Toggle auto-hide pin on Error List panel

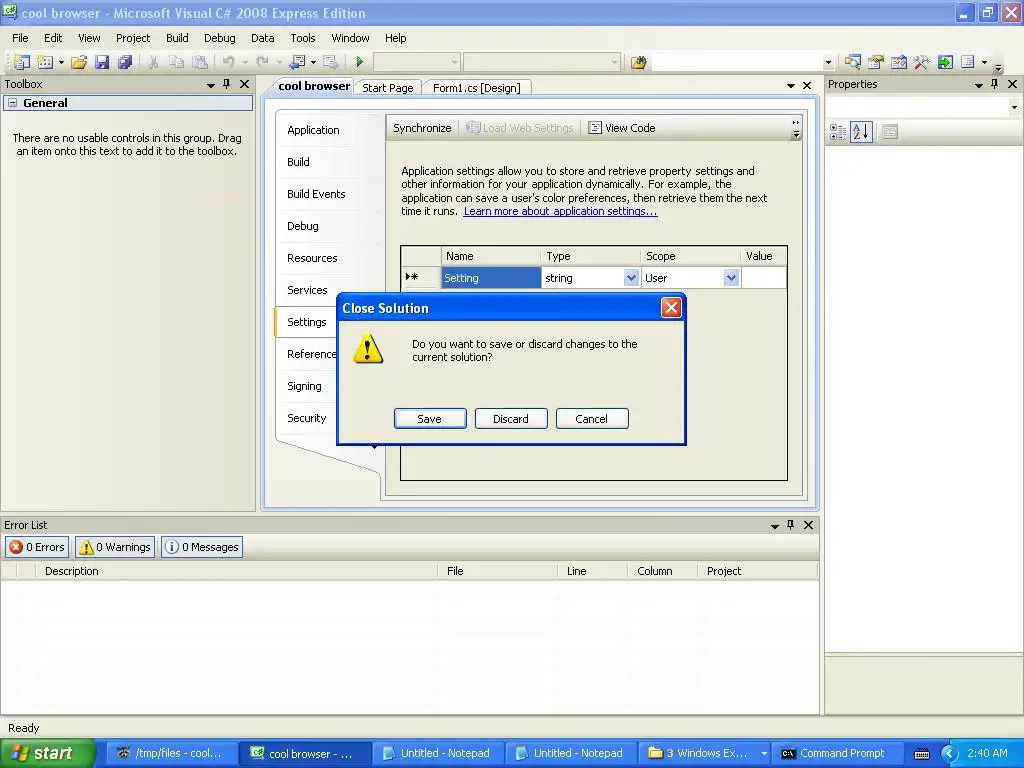tap(791, 525)
